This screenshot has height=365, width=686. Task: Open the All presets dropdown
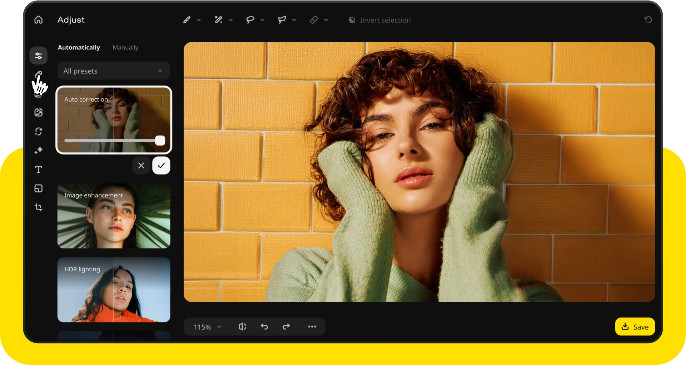[114, 71]
